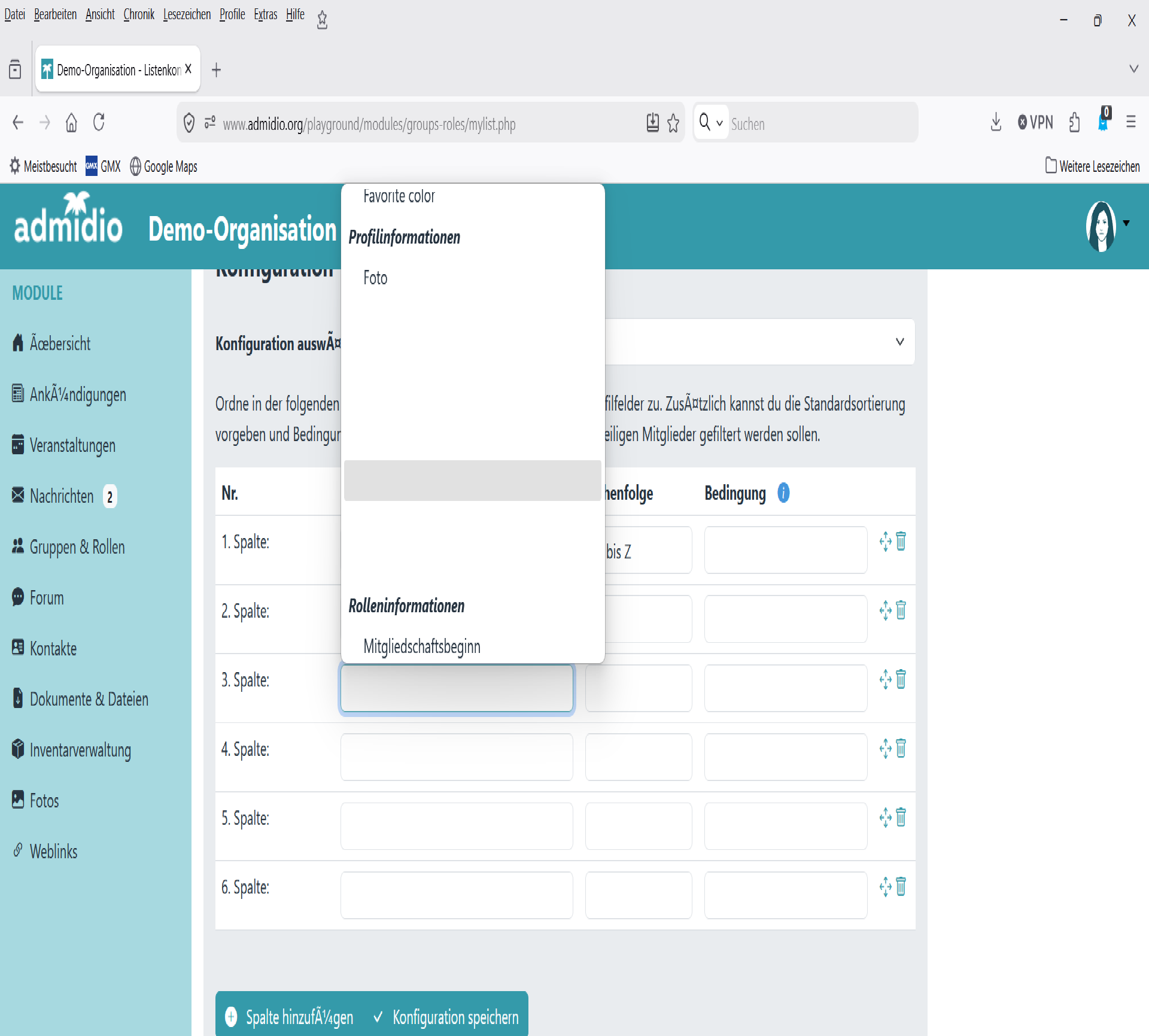Click the browser downloads icon

(996, 123)
